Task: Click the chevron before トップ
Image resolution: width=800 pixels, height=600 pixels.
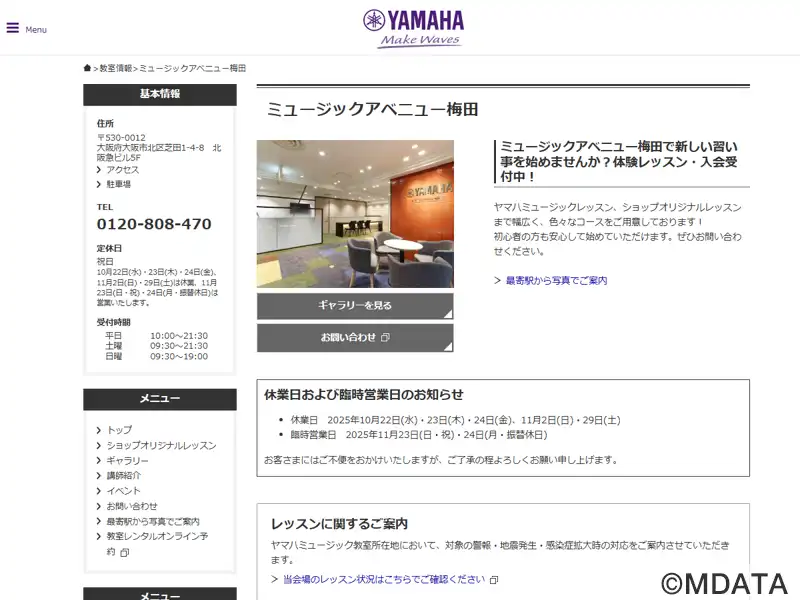Action: 99,430
